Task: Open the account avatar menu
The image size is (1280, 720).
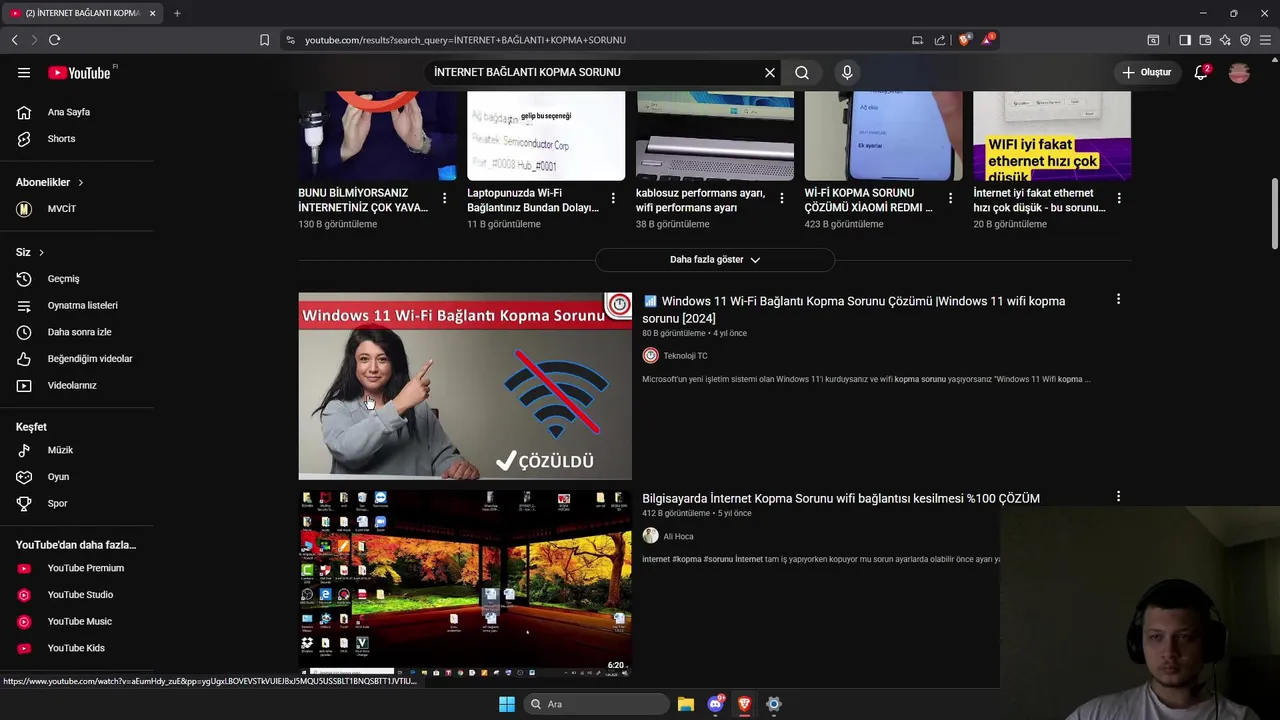Action: (x=1239, y=72)
